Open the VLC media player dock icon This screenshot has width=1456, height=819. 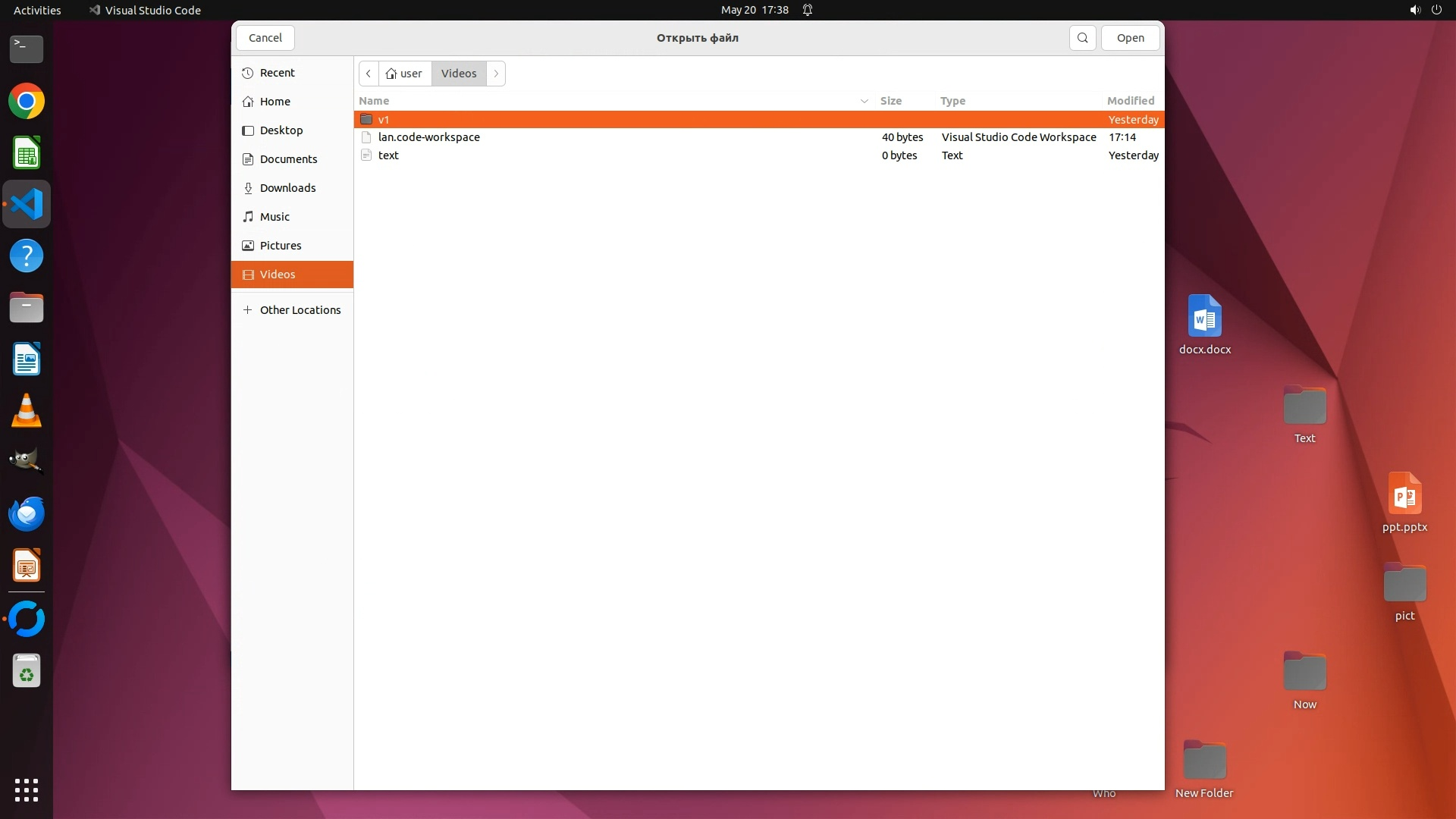point(27,411)
